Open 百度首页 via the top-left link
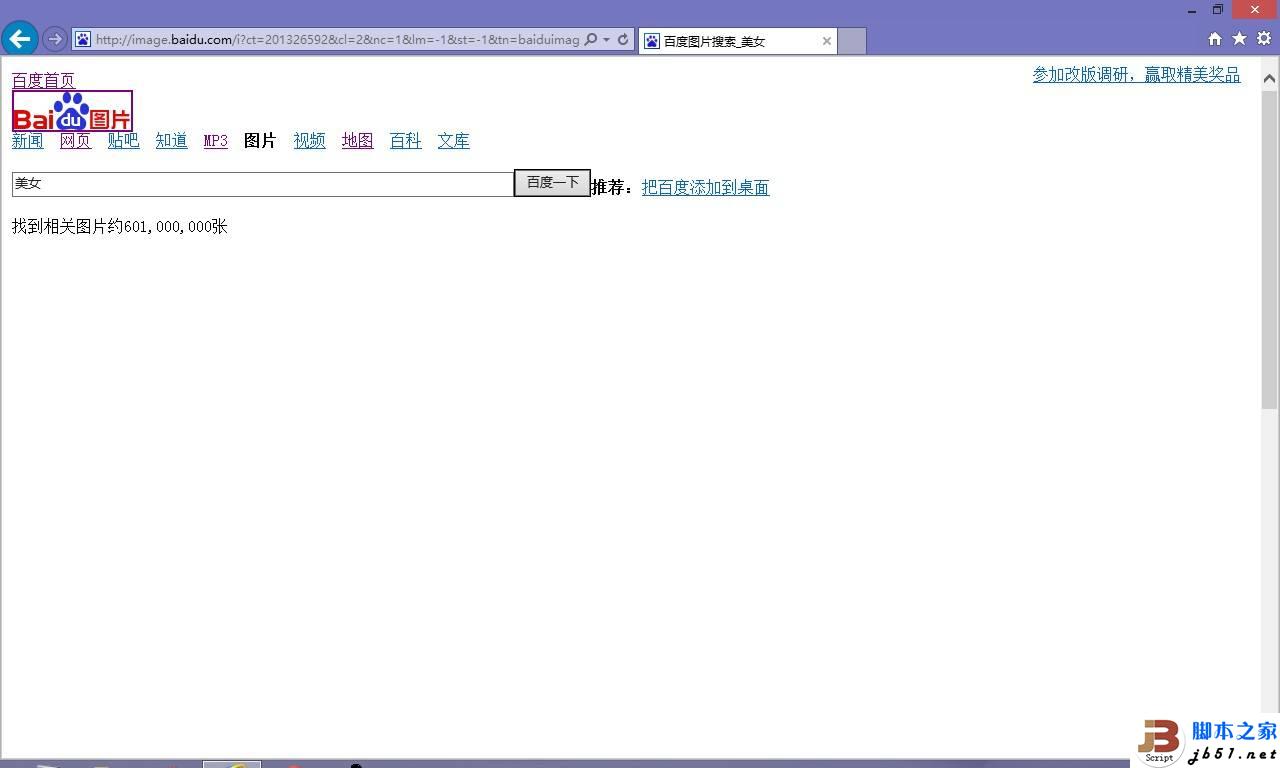Screen dimensions: 1280x768 42,79
